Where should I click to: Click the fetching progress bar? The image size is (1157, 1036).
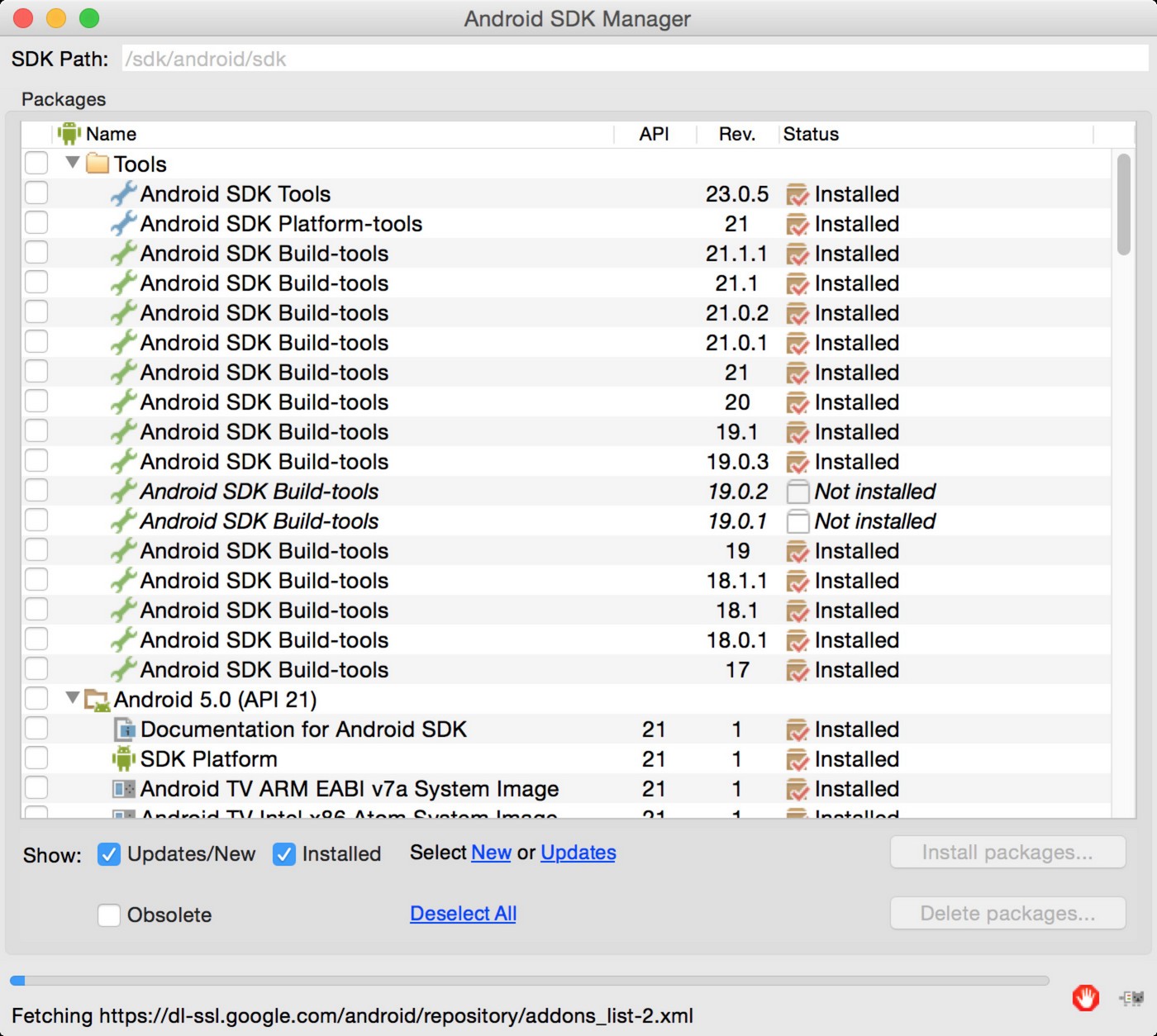click(529, 981)
